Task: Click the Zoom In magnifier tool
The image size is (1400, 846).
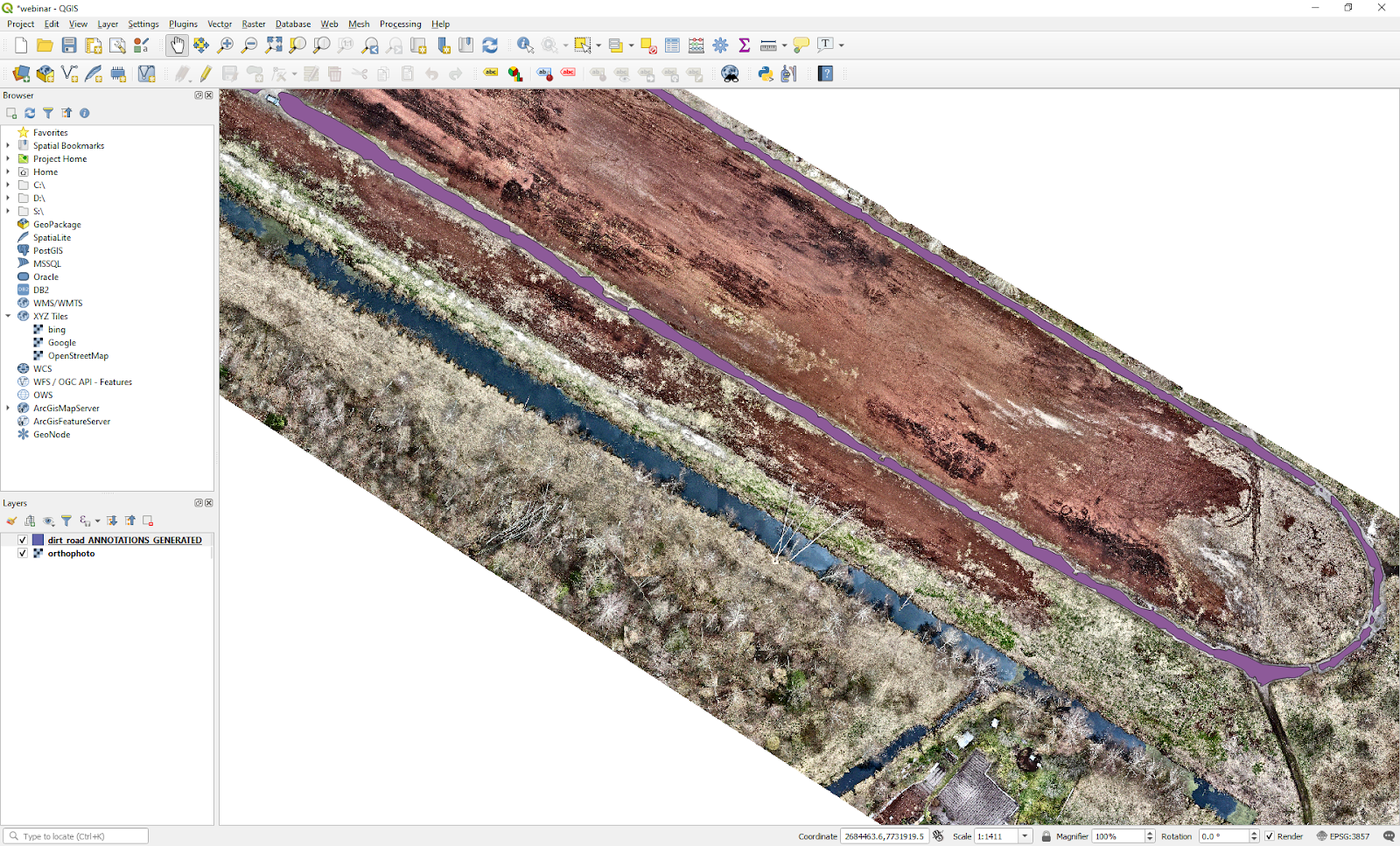Action: [225, 45]
